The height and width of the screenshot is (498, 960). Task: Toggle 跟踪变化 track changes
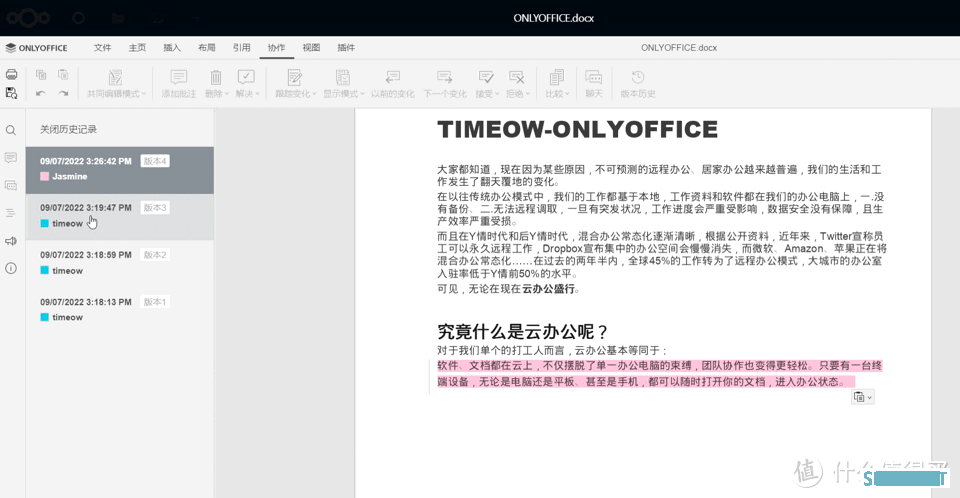(294, 77)
